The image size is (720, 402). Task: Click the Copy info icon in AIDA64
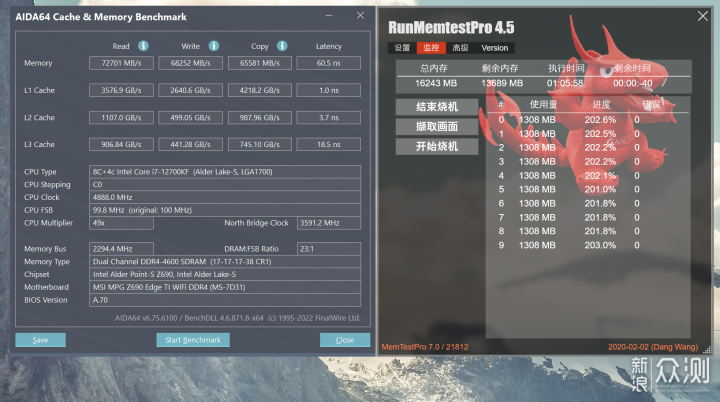coord(282,46)
